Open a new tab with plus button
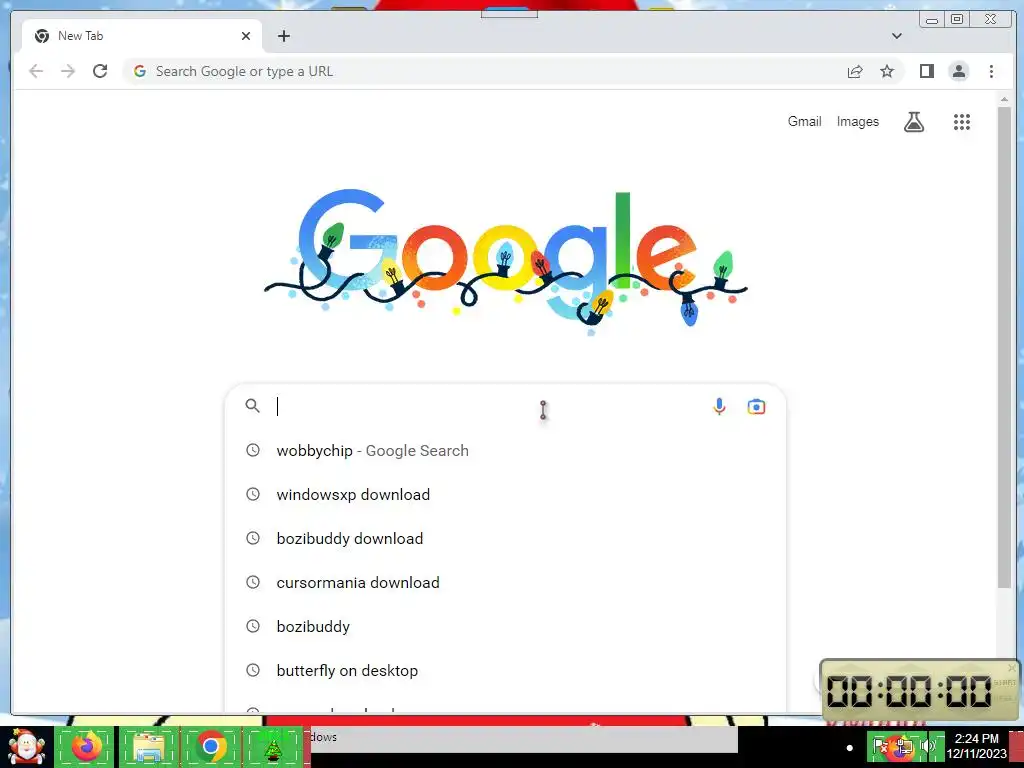 (x=283, y=36)
